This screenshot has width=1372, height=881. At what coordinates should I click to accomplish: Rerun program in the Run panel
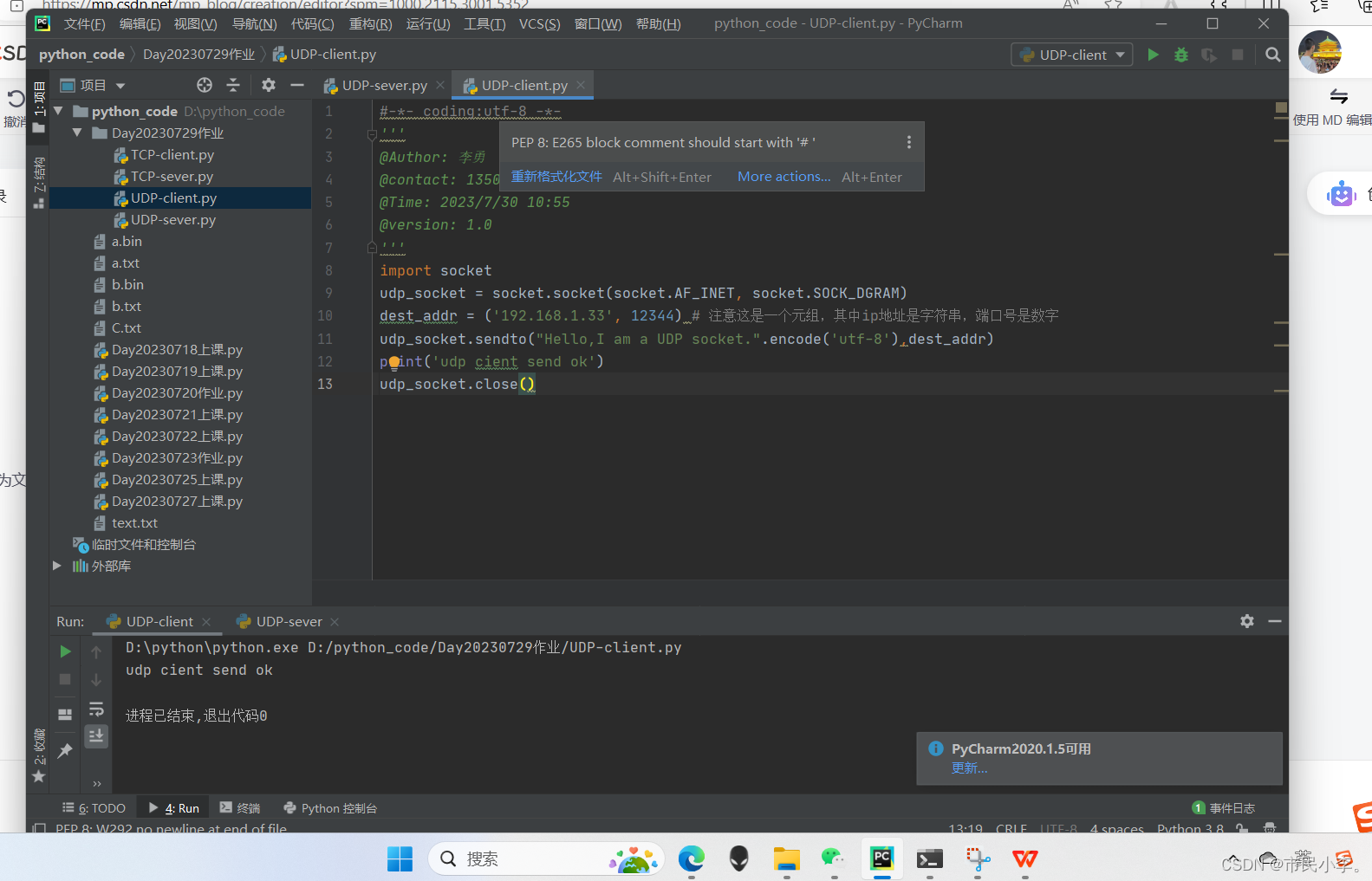65,651
